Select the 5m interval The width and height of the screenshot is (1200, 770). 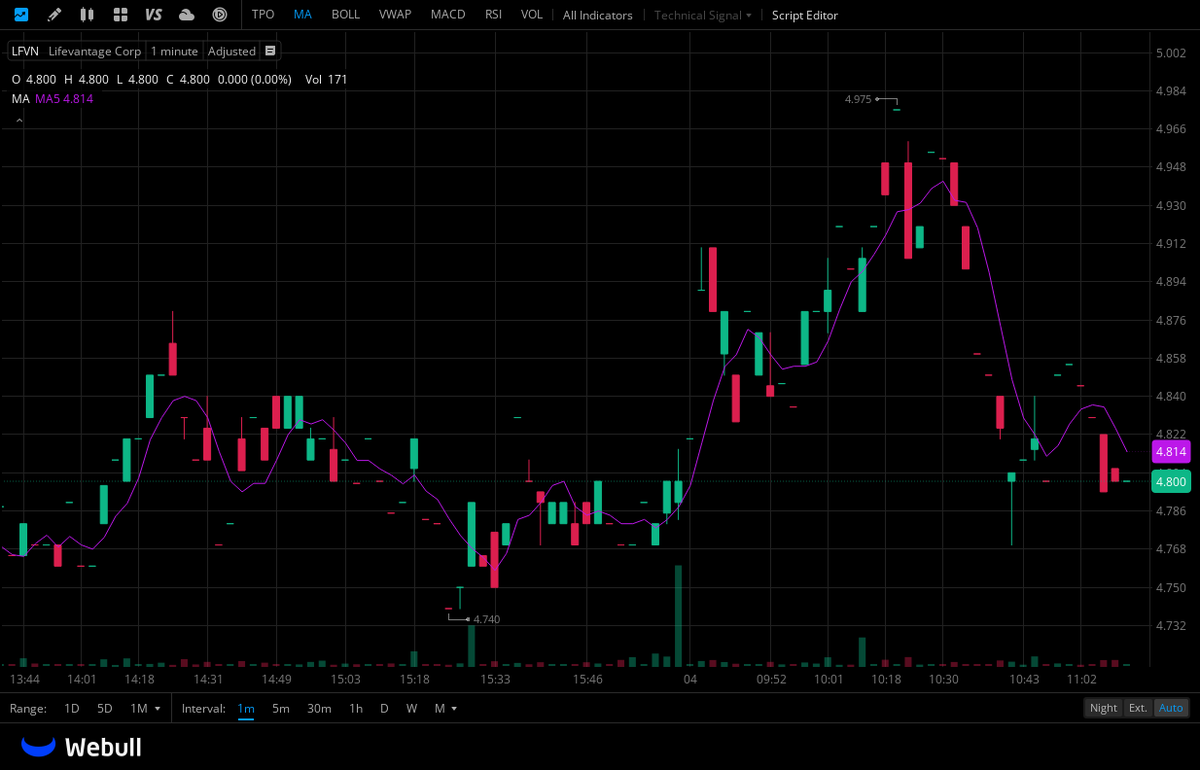pos(281,708)
